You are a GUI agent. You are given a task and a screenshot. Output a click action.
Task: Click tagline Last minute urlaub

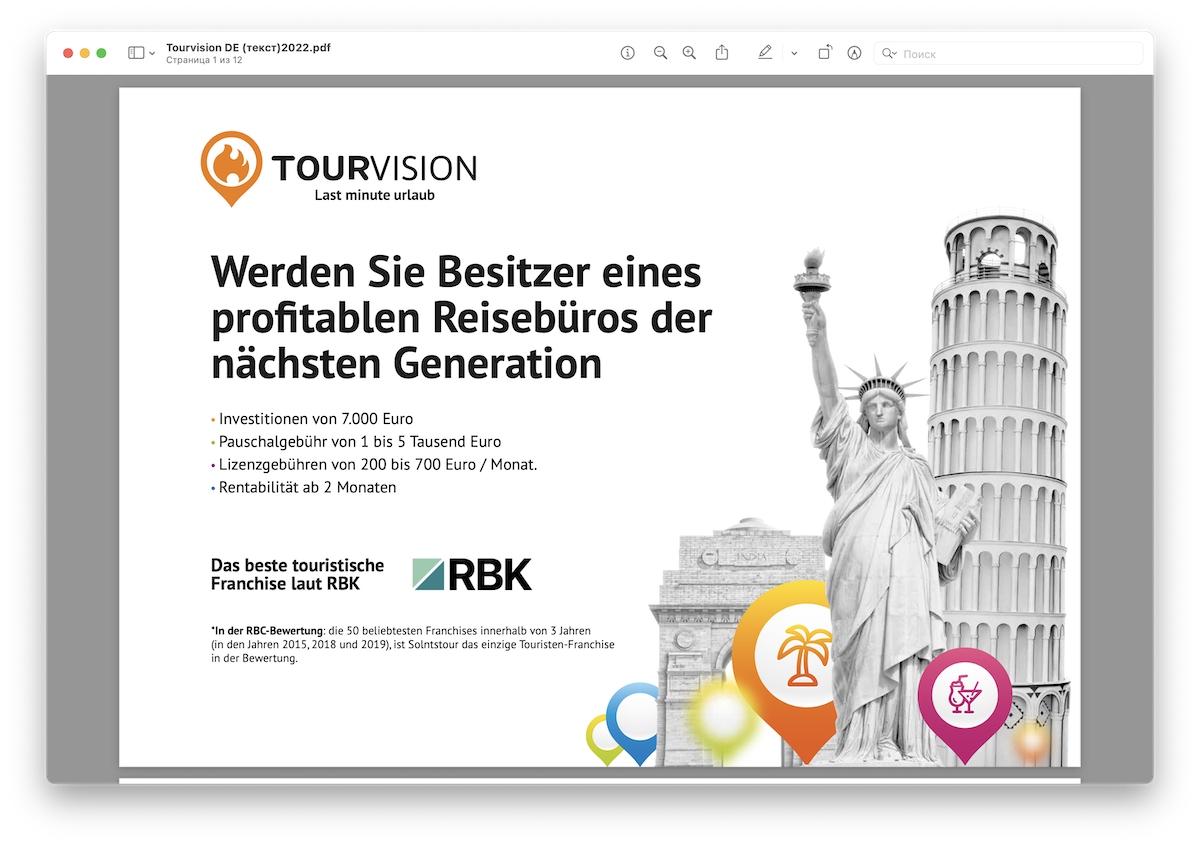374,195
